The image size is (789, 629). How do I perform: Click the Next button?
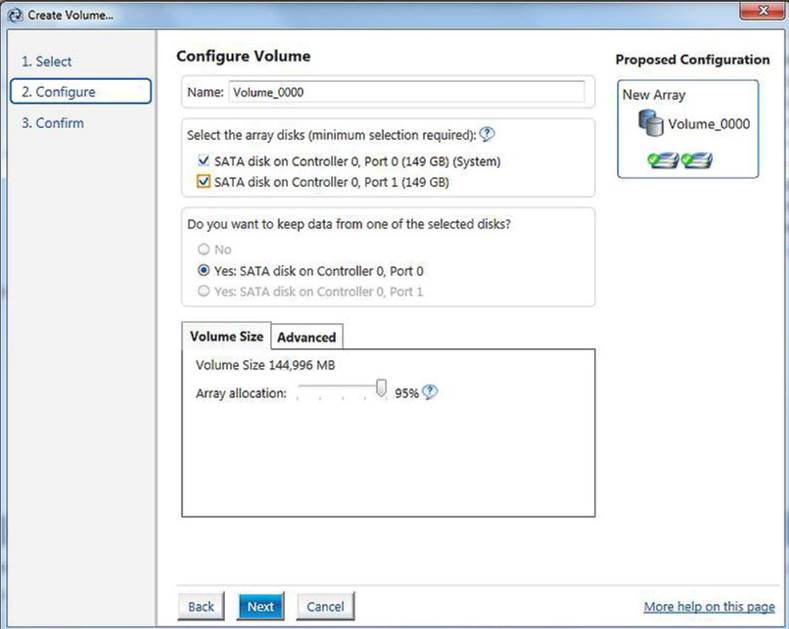(261, 606)
